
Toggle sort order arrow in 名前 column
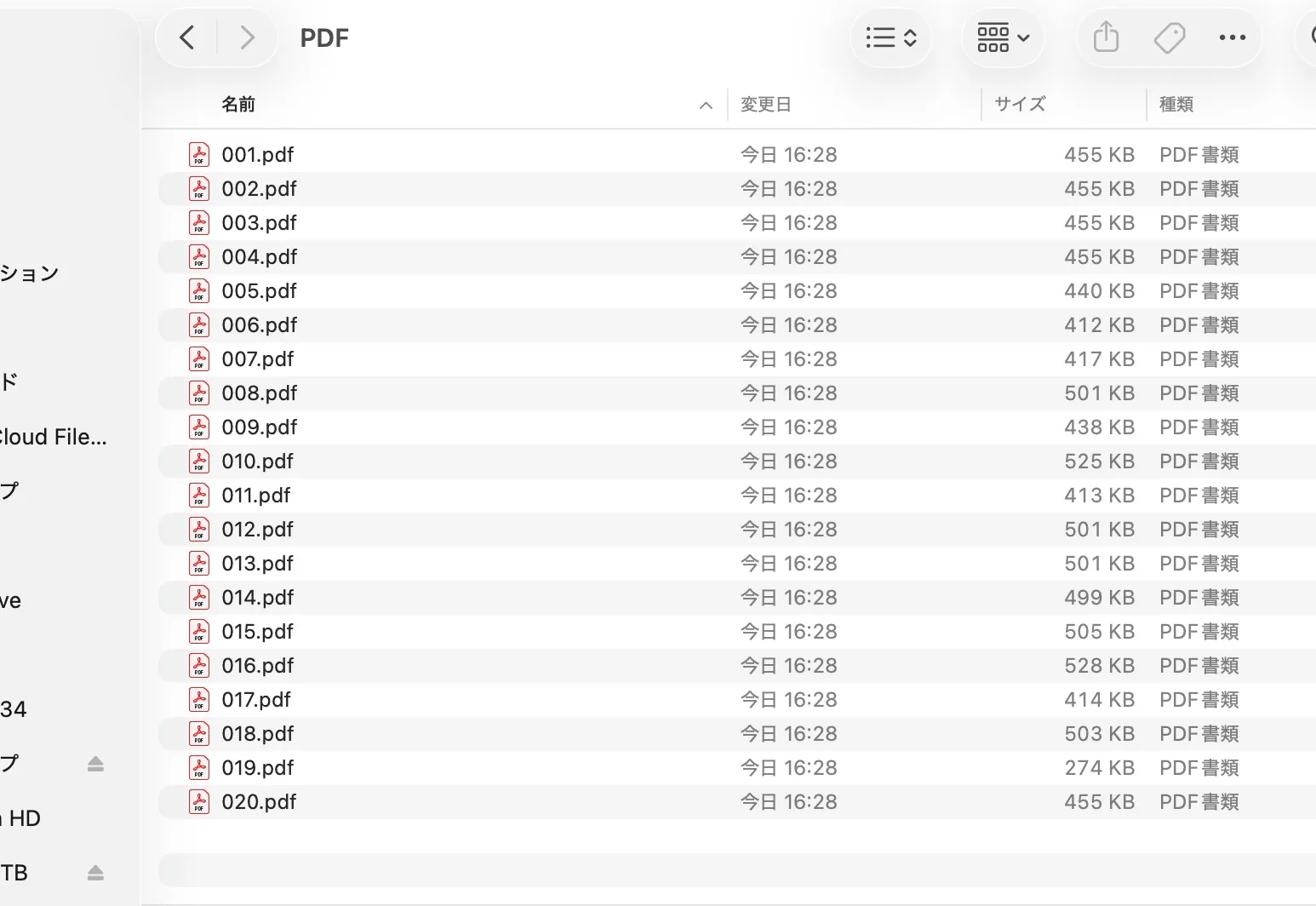(x=706, y=105)
